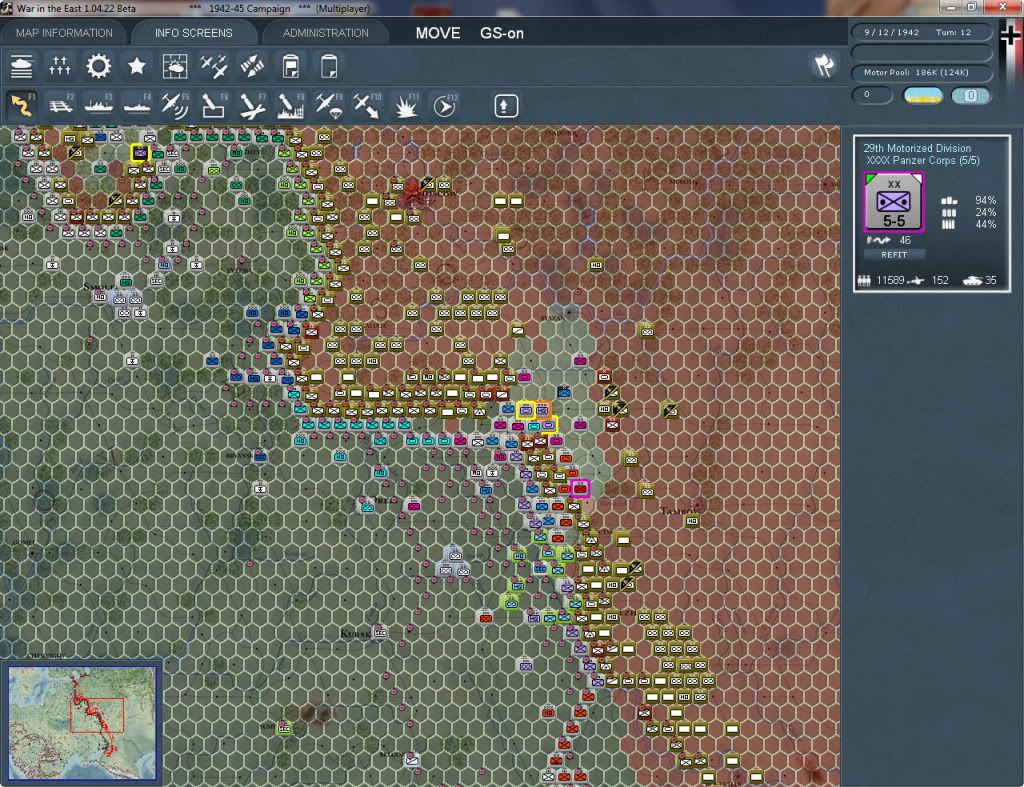This screenshot has height=787, width=1024.
Task: Click the yellow and blue weather indicator pill
Action: coord(922,96)
